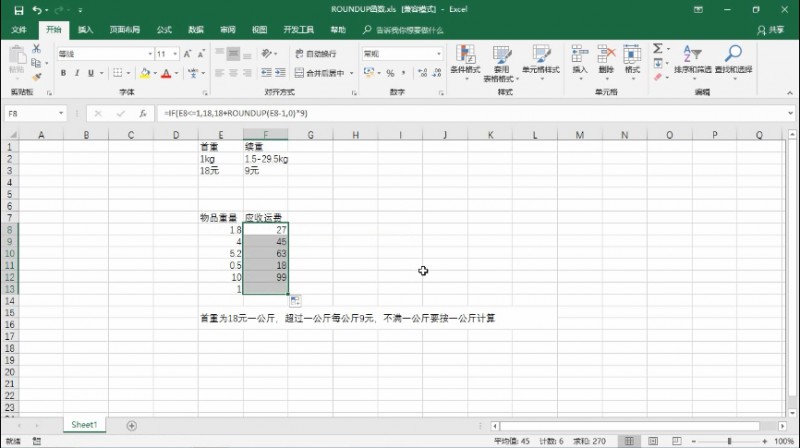This screenshot has height=448, width=800.
Task: Click the Clear eraser icon in Editing group
Action: point(658,77)
